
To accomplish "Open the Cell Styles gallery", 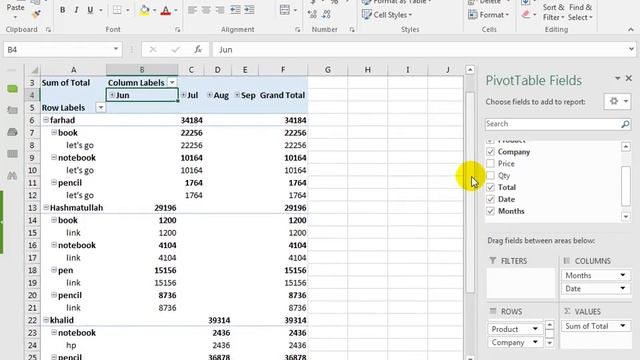I will (387, 15).
